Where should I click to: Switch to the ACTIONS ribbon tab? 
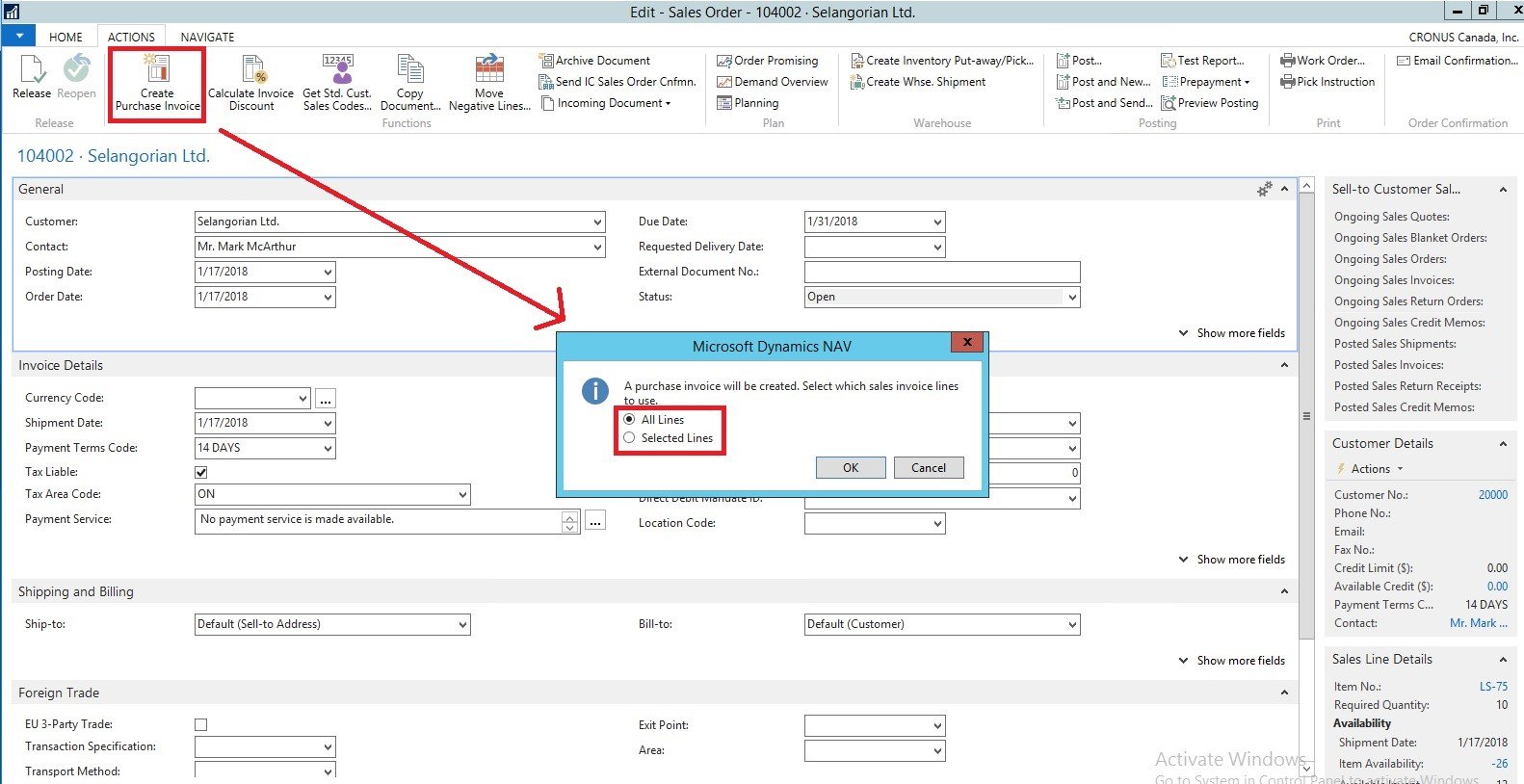point(131,37)
